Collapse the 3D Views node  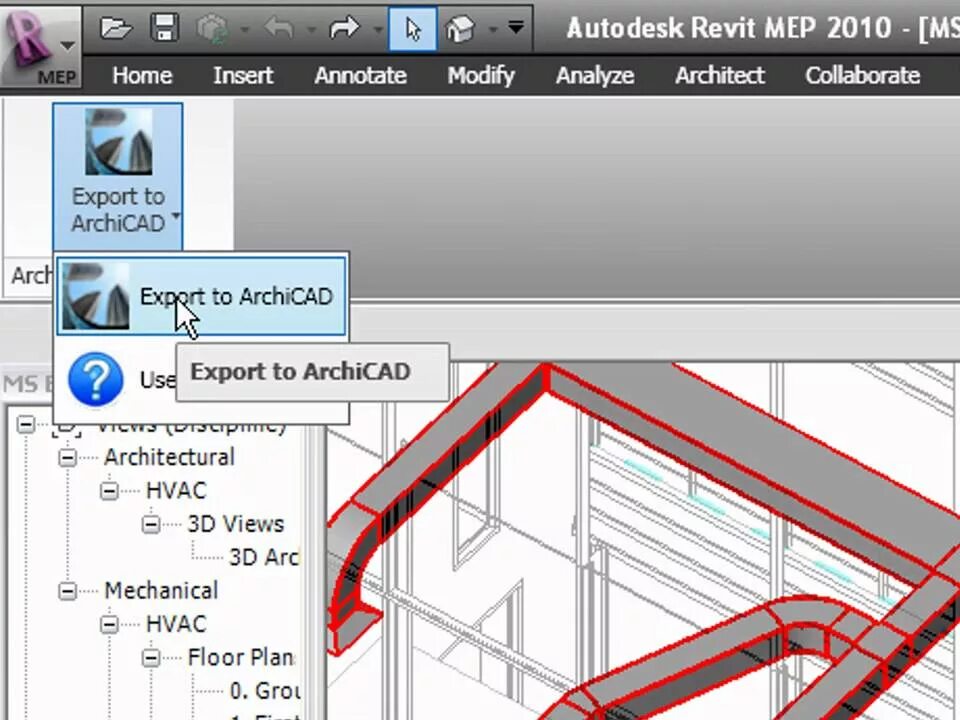(151, 524)
